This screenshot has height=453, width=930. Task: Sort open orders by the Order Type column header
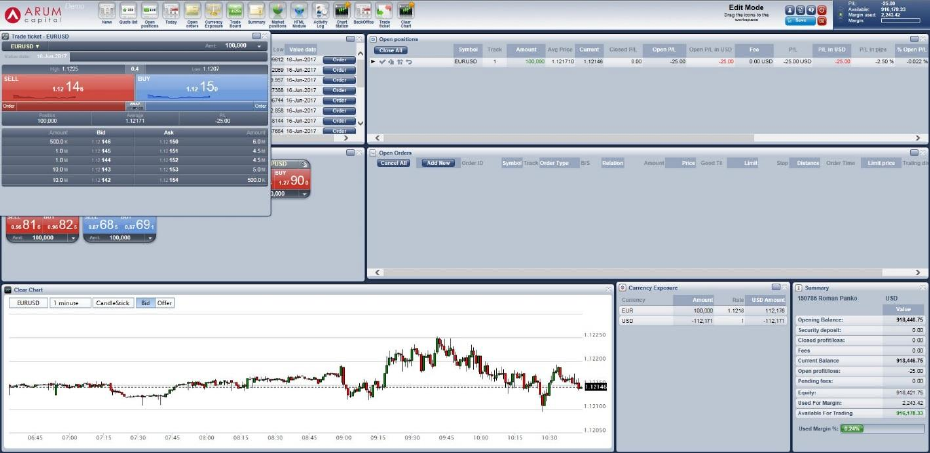point(558,163)
